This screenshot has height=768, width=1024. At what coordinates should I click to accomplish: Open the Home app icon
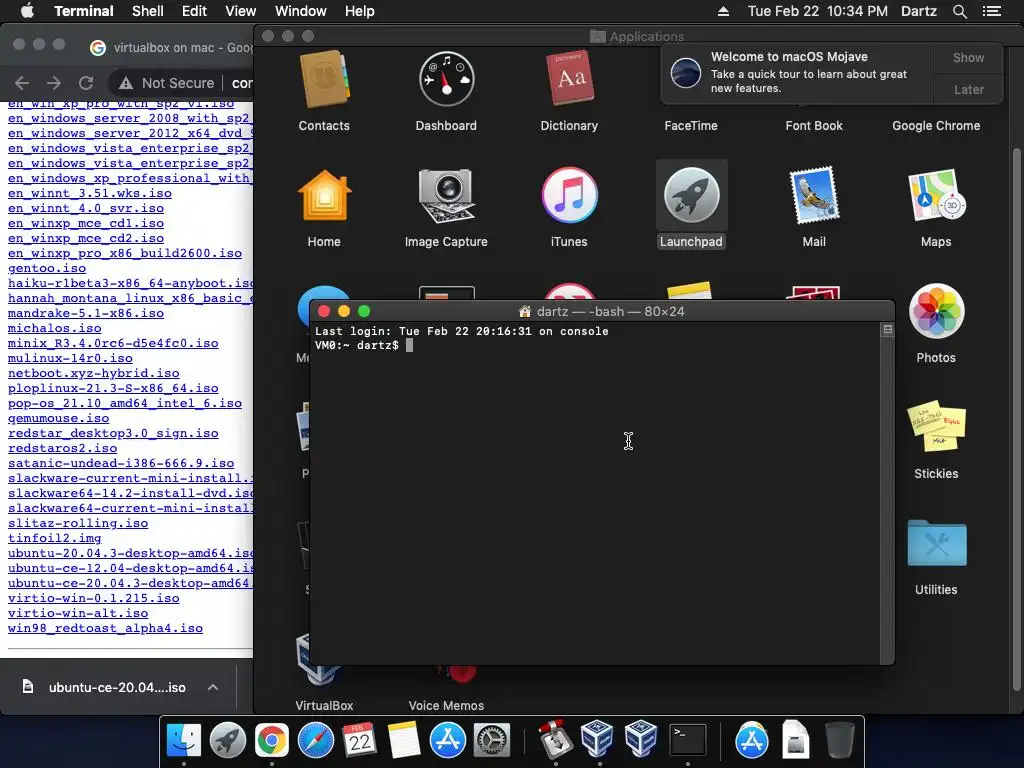(x=324, y=195)
